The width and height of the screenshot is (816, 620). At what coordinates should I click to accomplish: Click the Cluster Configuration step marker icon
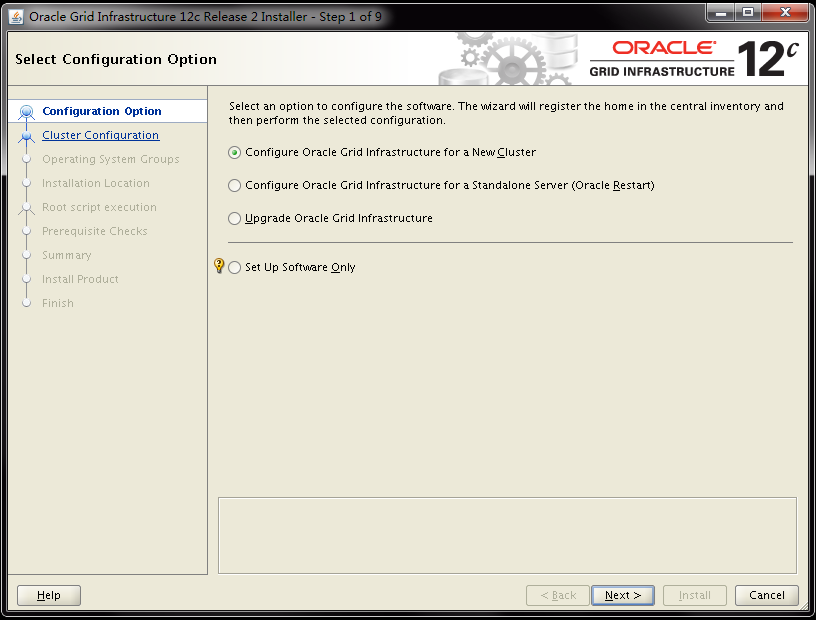(x=27, y=136)
